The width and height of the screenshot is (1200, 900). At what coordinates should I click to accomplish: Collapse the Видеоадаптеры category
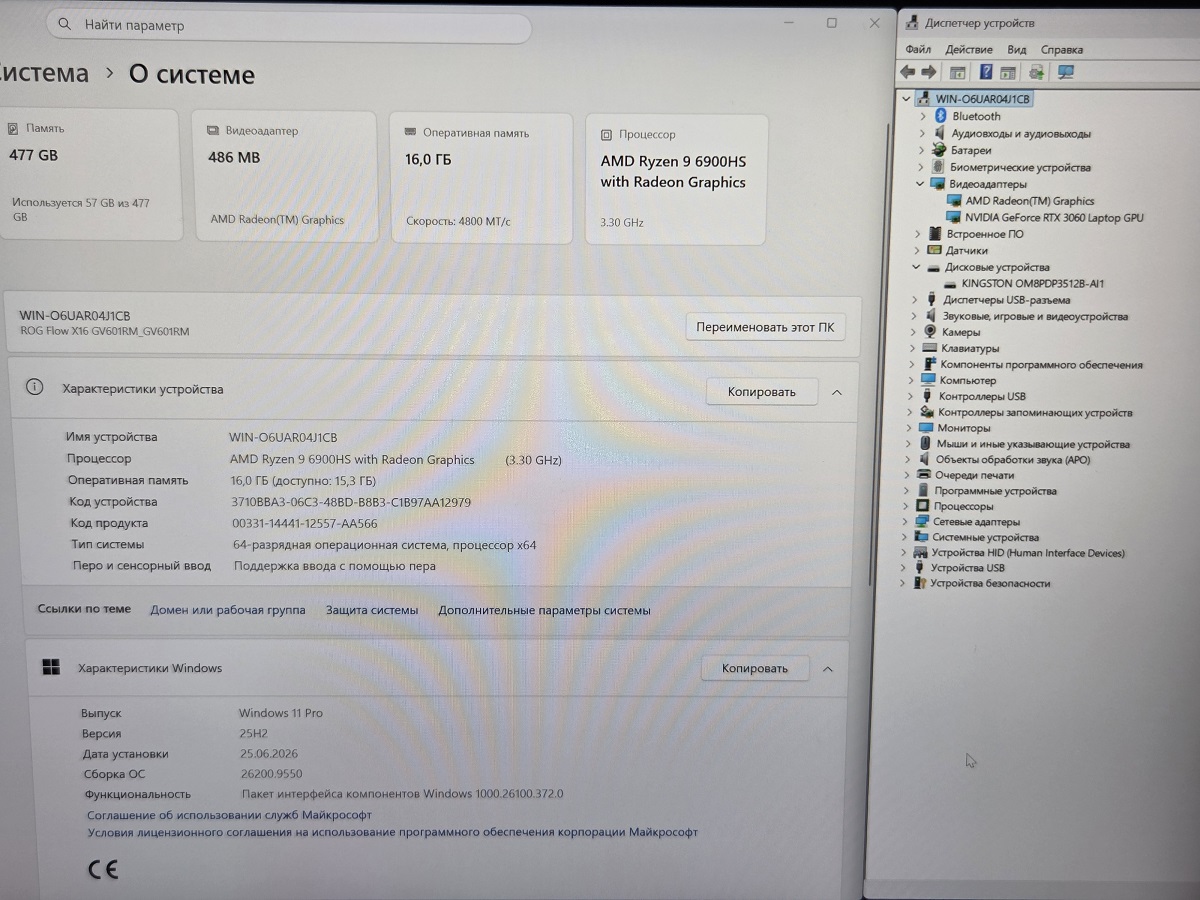[920, 184]
